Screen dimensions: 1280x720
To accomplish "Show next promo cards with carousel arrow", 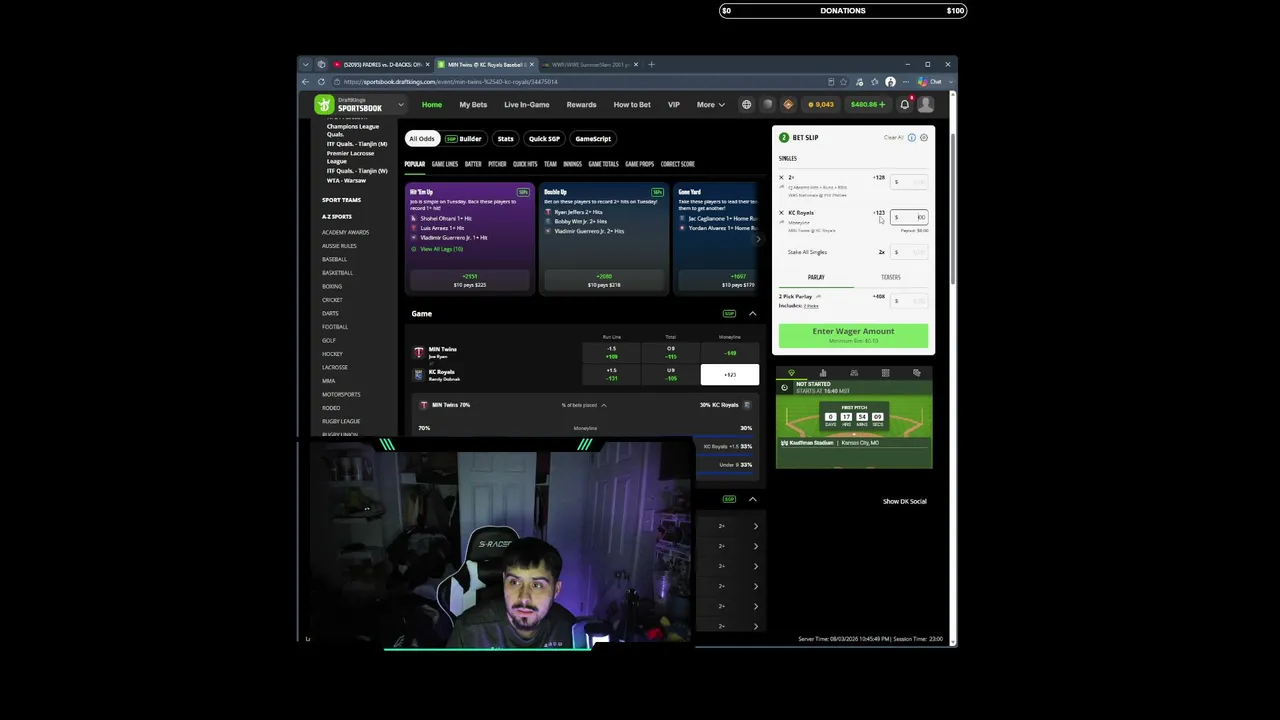I will coord(758,238).
